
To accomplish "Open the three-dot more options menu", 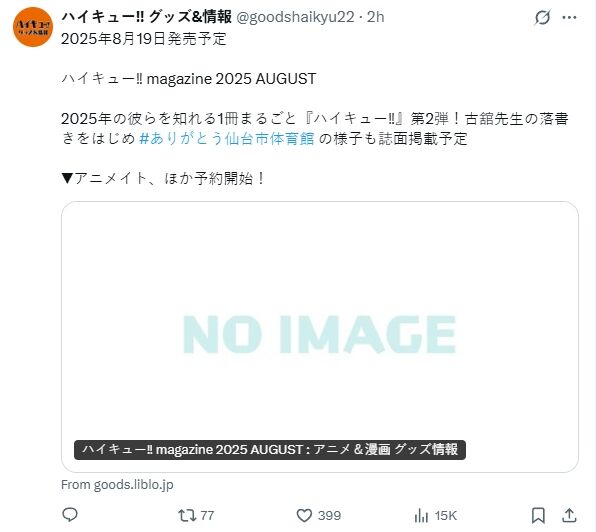I will [569, 17].
